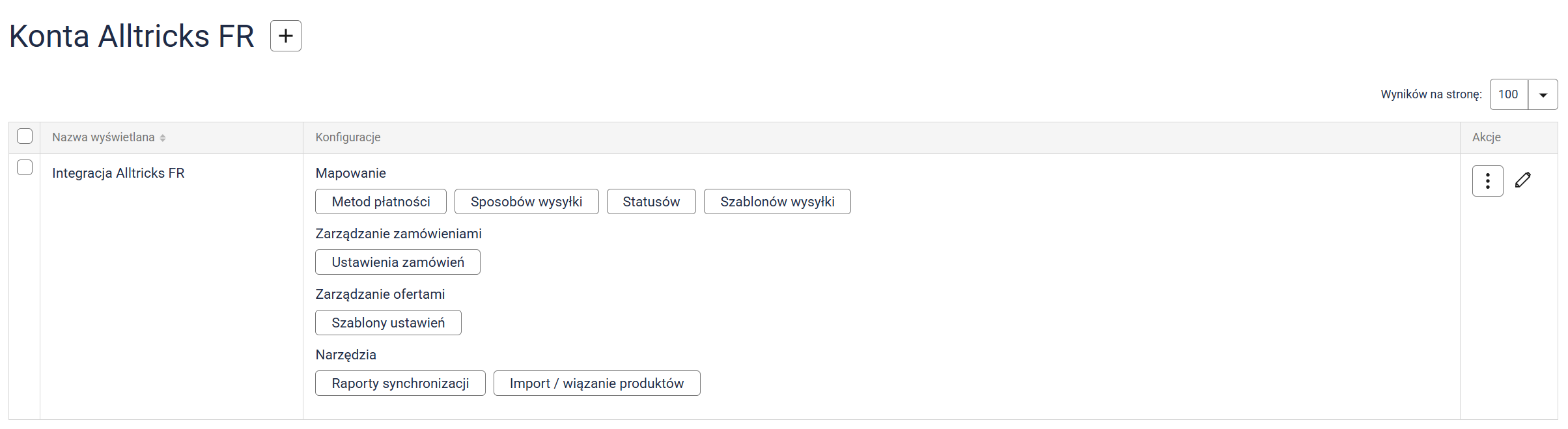Open the three-dot actions menu
The image size is (1568, 429).
1487,181
